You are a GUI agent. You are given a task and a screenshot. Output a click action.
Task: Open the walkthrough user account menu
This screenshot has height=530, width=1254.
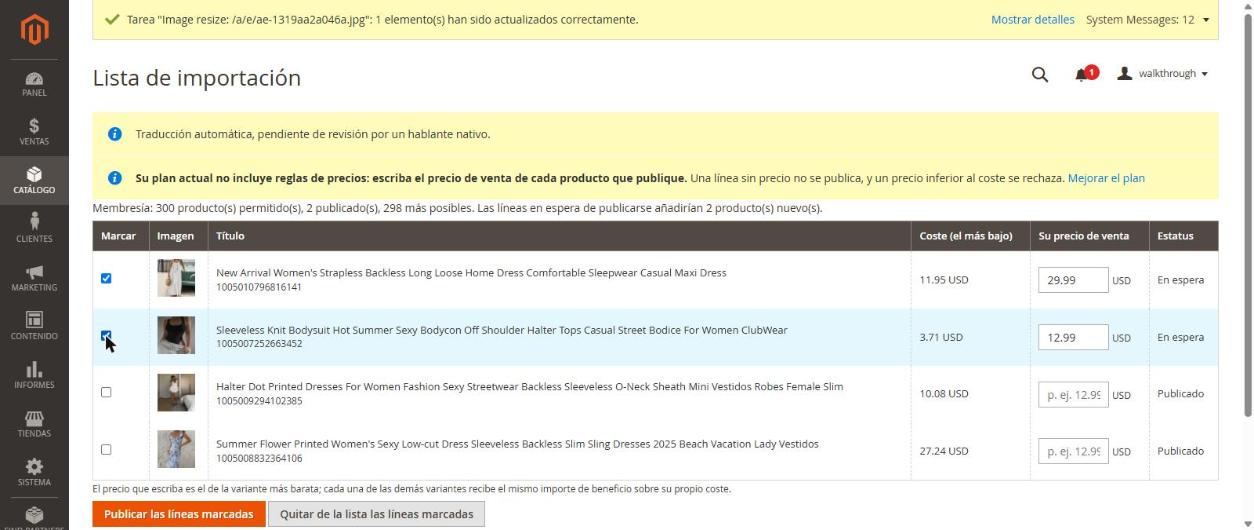(x=1163, y=74)
